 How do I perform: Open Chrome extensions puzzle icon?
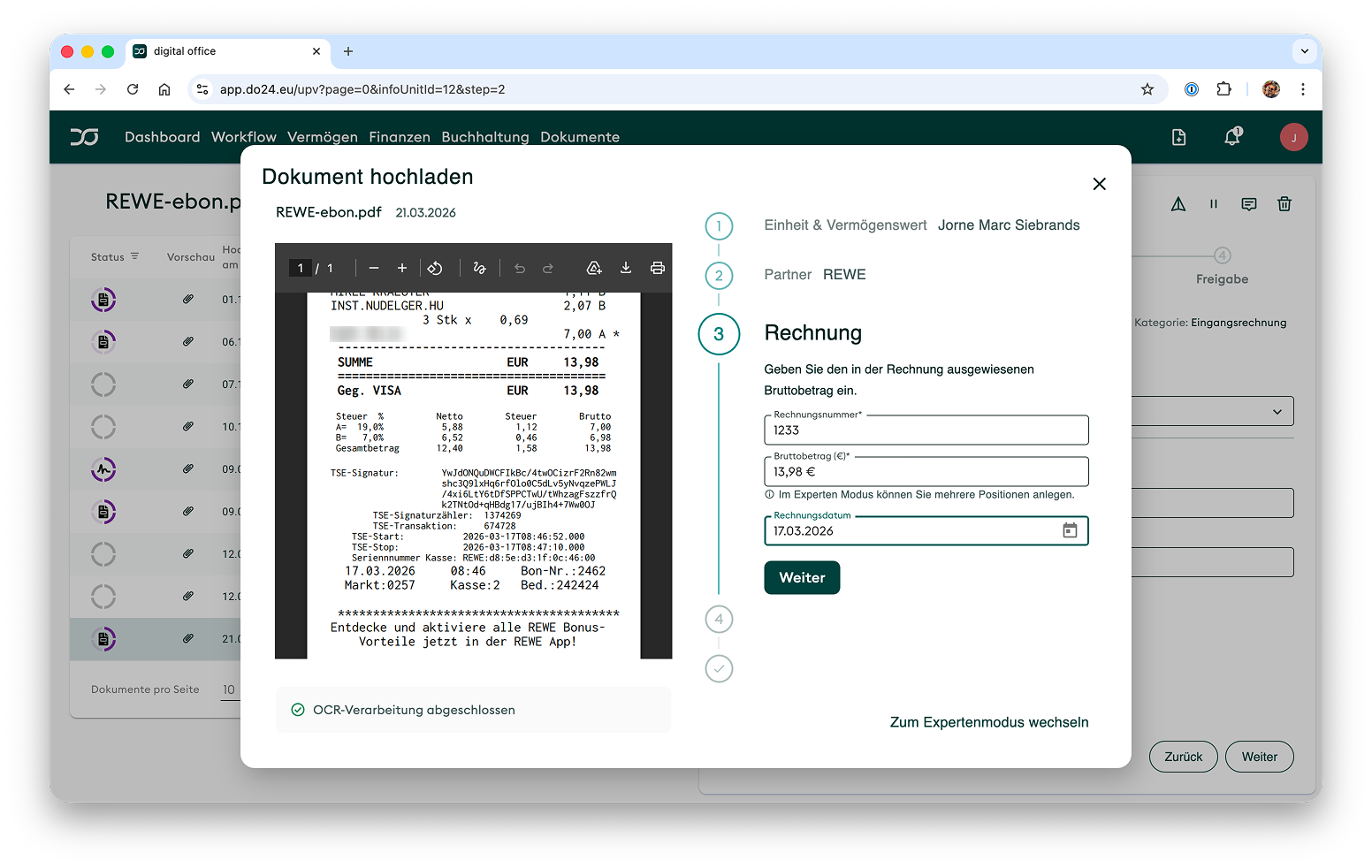click(1224, 89)
